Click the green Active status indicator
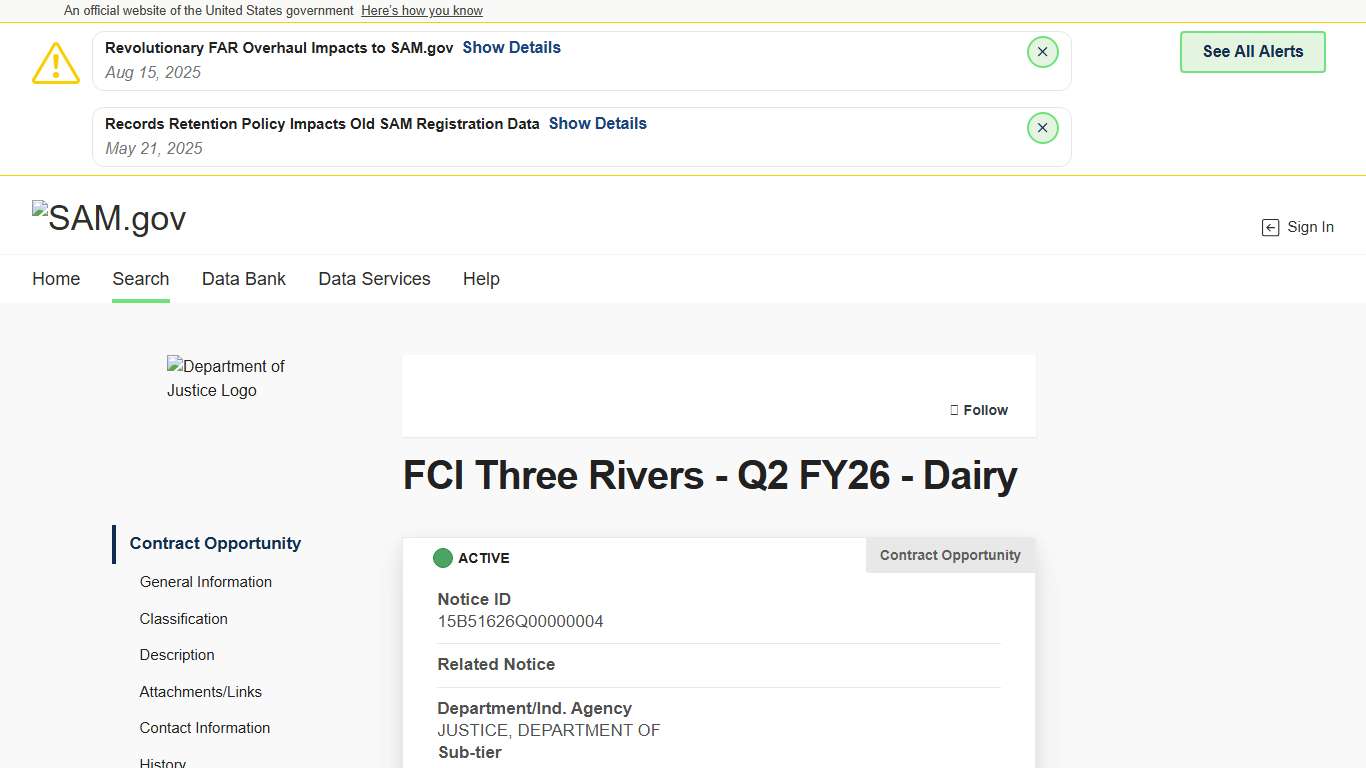Image resolution: width=1366 pixels, height=768 pixels. click(x=443, y=558)
